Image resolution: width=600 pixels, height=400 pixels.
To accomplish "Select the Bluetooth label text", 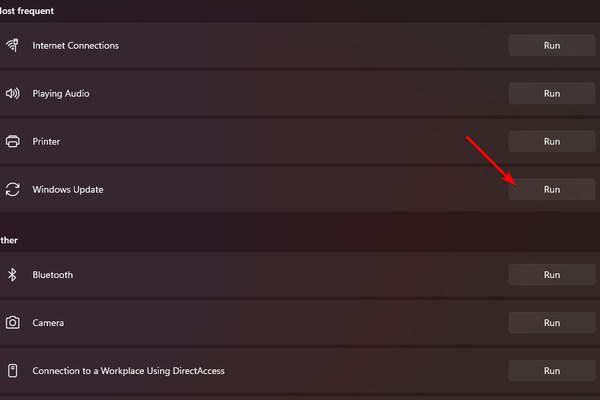I will [x=52, y=275].
